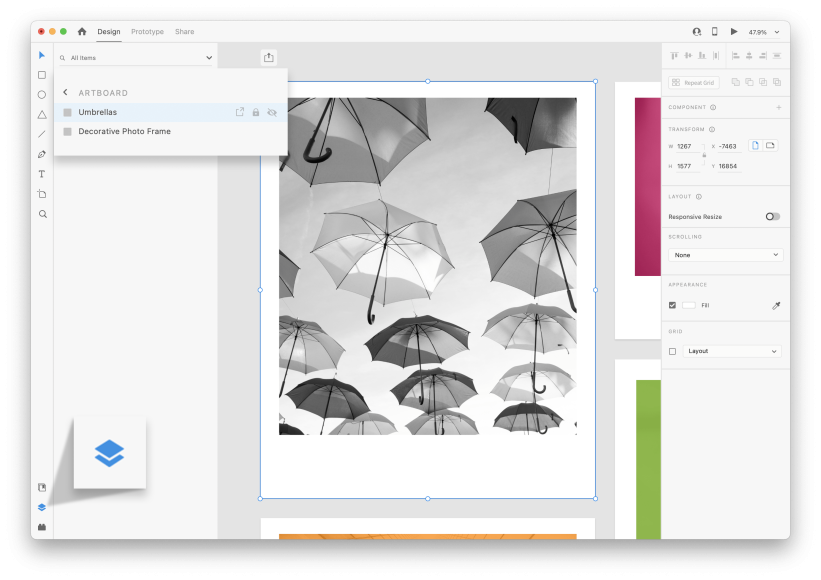Select the Pen tool
Viewport: 821px width, 580px height.
(x=41, y=154)
